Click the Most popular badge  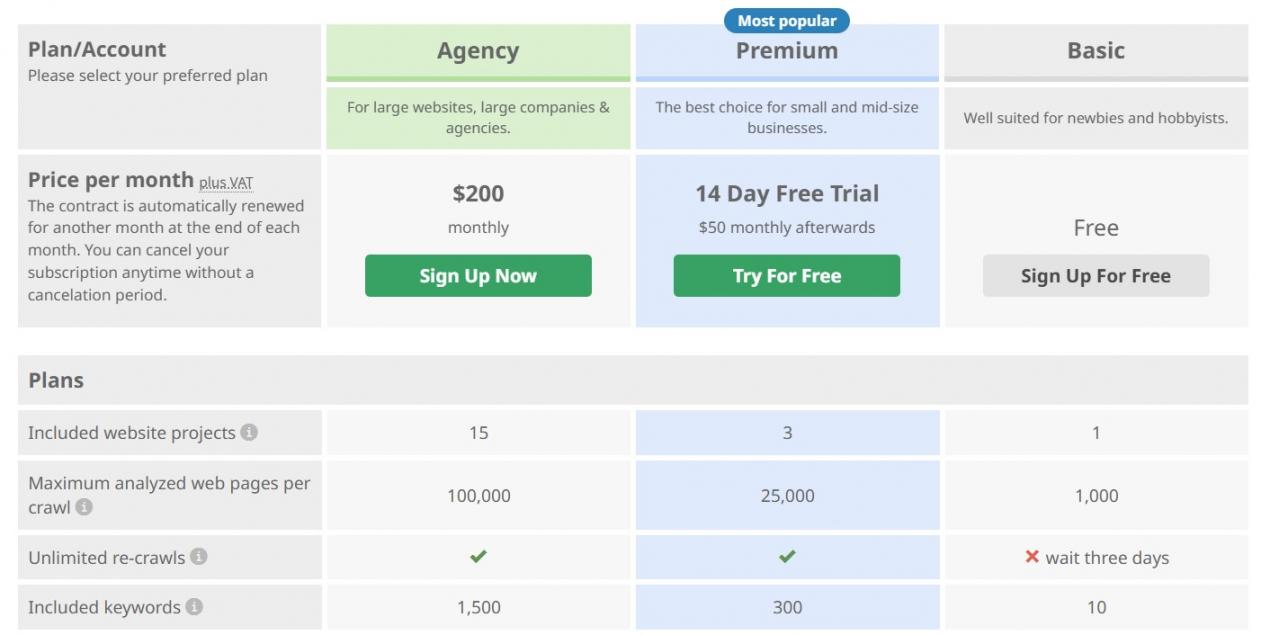[x=787, y=20]
